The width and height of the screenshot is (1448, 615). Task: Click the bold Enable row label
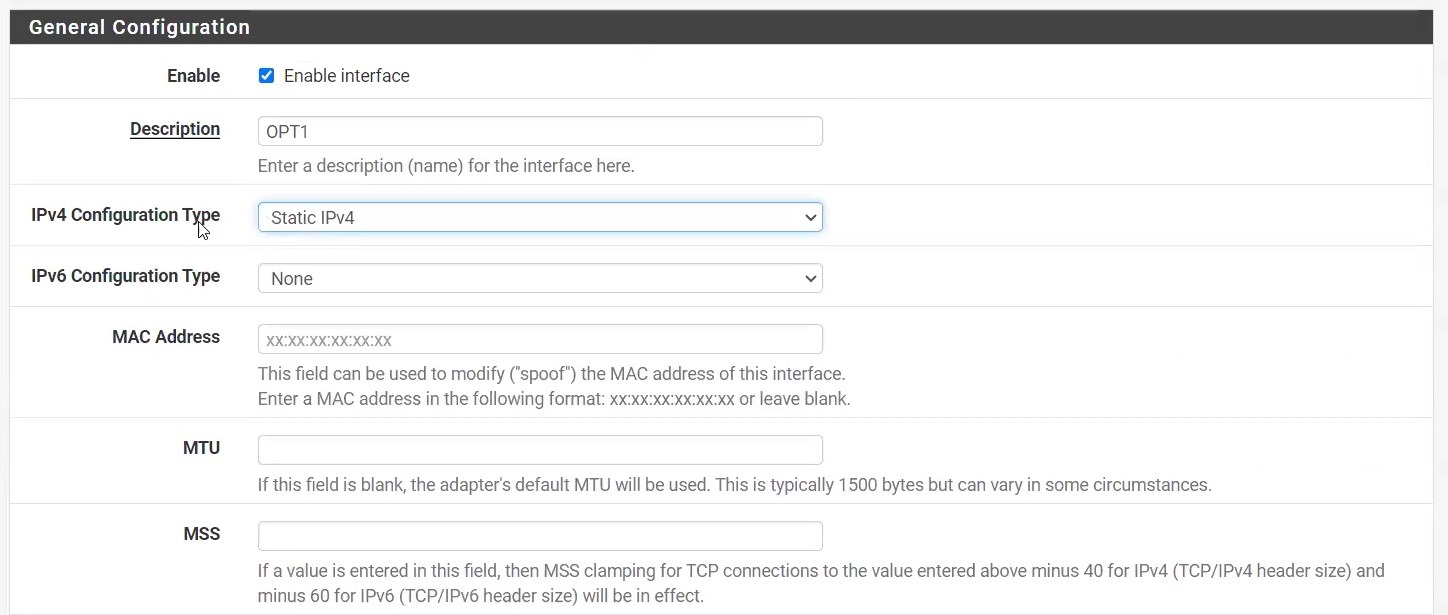193,76
